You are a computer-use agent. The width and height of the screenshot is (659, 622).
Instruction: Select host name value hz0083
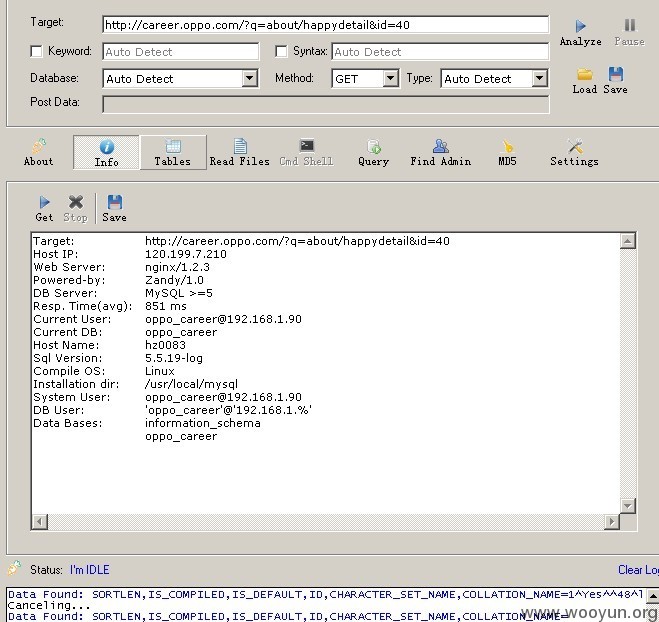tap(165, 345)
